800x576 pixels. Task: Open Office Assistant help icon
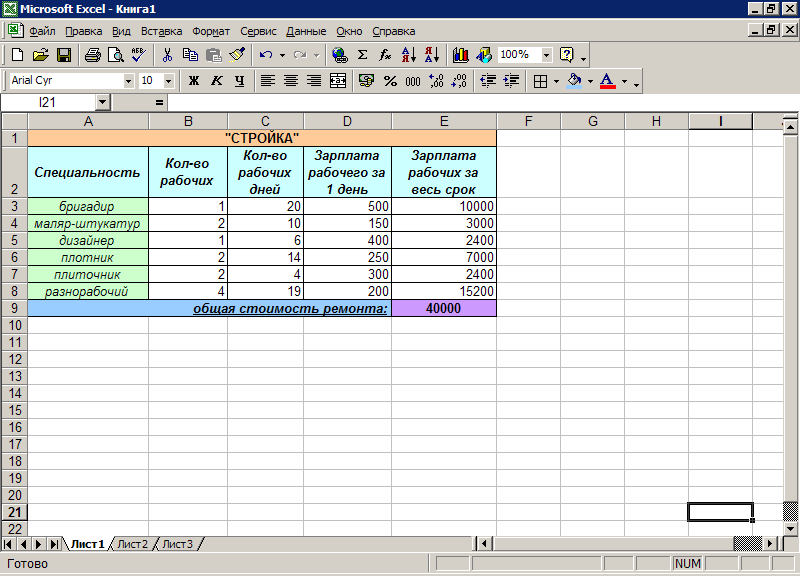tap(567, 55)
